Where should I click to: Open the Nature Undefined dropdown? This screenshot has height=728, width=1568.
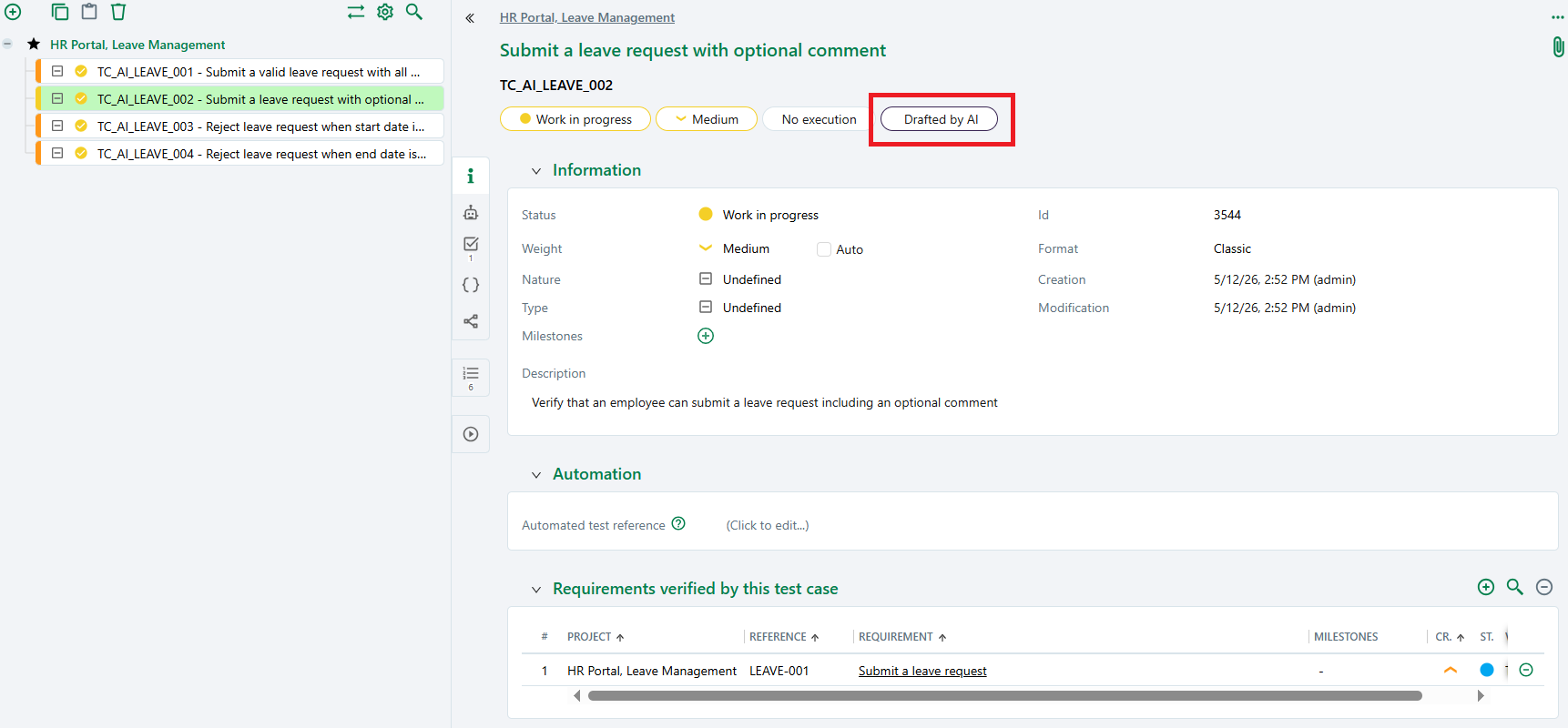740,279
